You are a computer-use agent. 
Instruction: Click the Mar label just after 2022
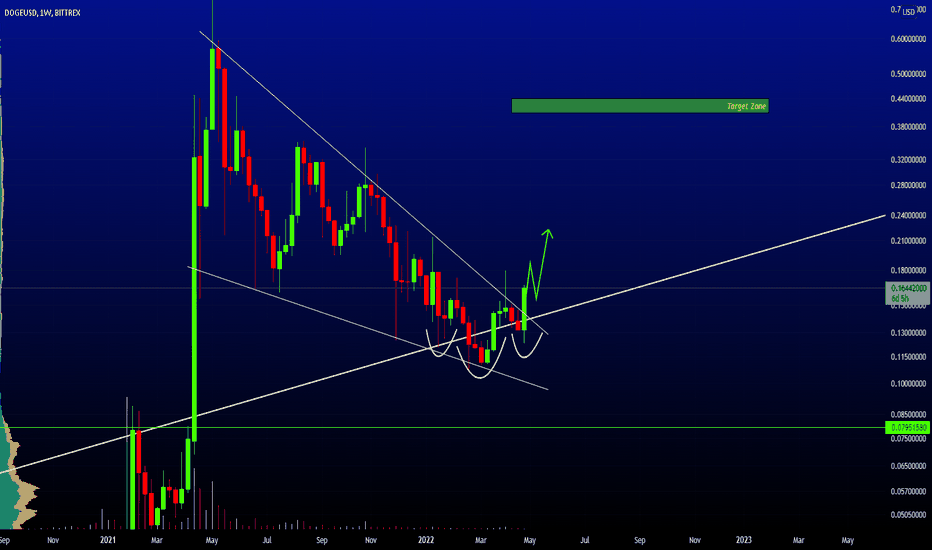click(x=480, y=540)
